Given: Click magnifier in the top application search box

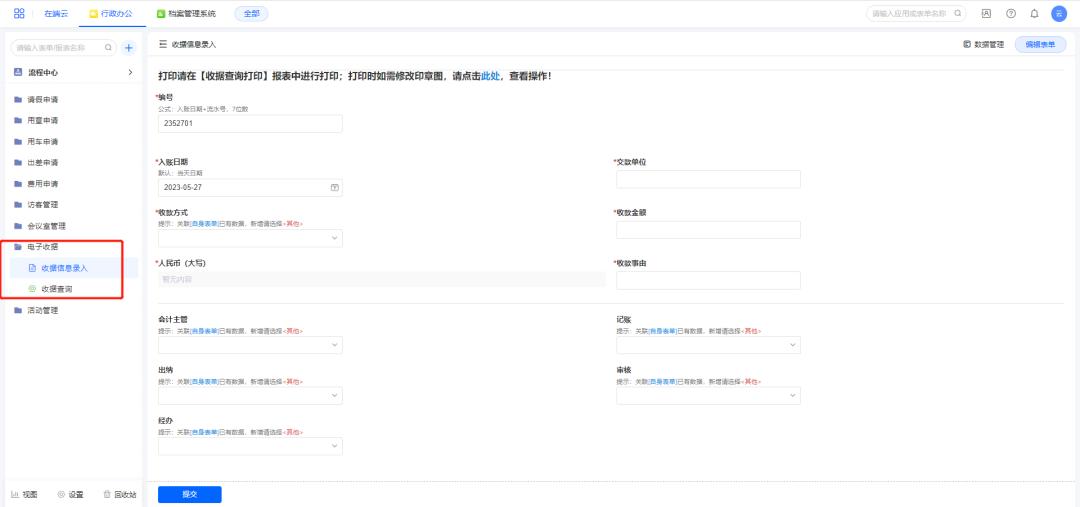Looking at the screenshot, I should (957, 13).
